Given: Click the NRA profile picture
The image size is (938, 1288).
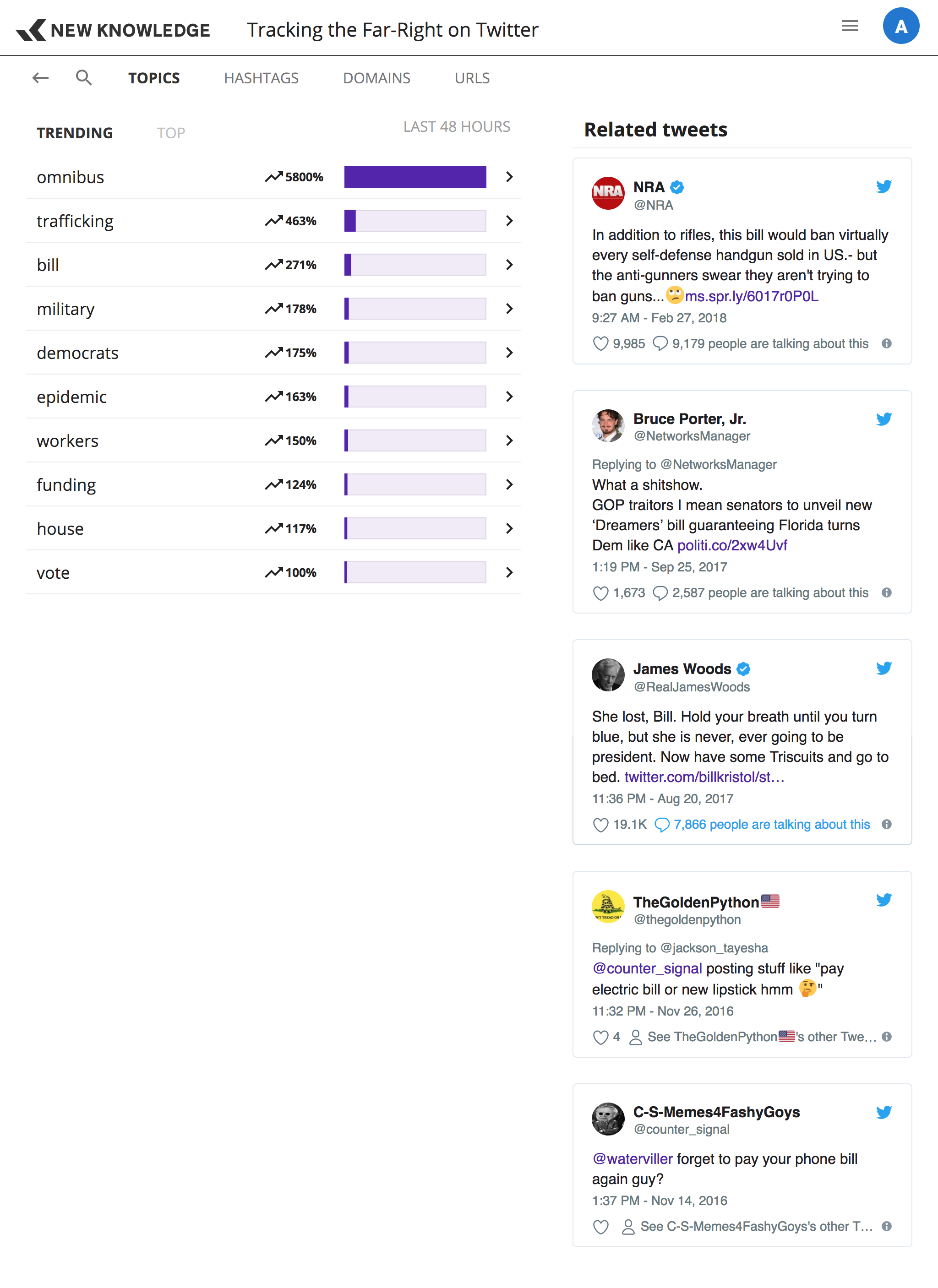Looking at the screenshot, I should pos(608,193).
